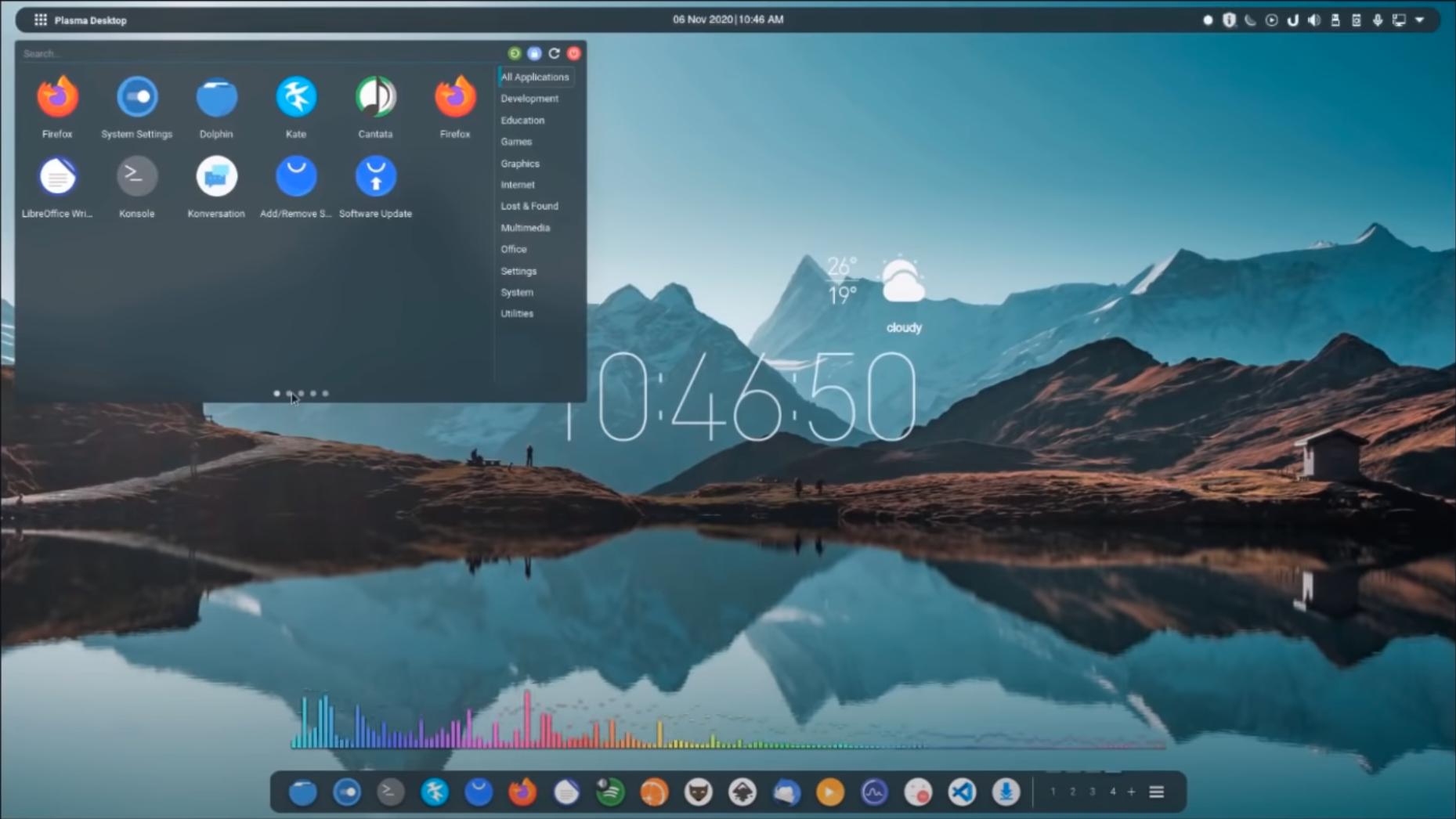Switch to All Applications view
The width and height of the screenshot is (1456, 819).
point(535,77)
